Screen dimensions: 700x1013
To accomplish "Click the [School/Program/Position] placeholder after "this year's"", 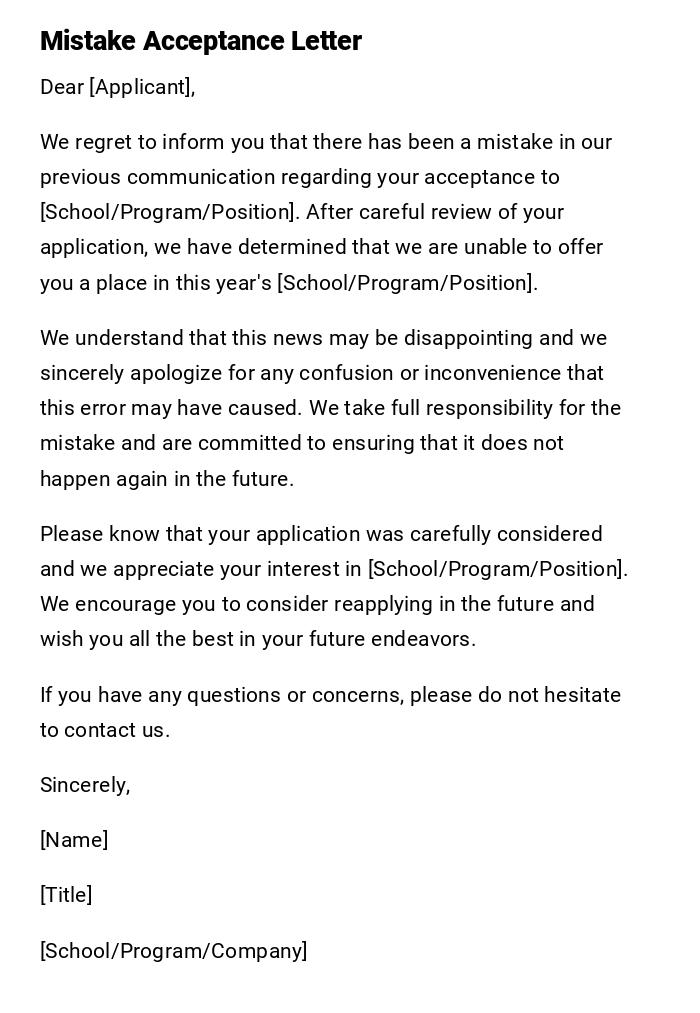I will click(406, 283).
